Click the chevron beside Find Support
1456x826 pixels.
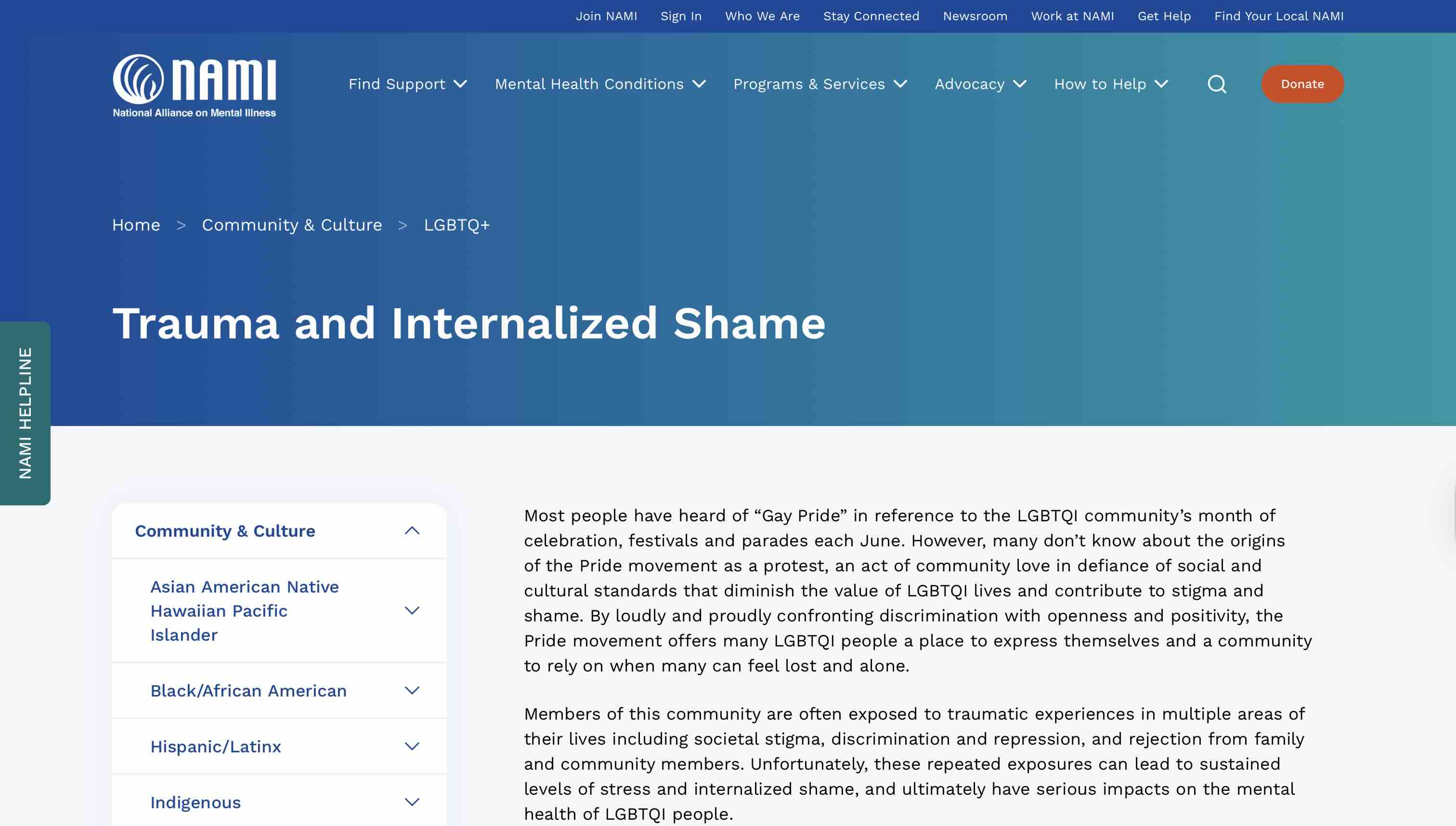(460, 84)
